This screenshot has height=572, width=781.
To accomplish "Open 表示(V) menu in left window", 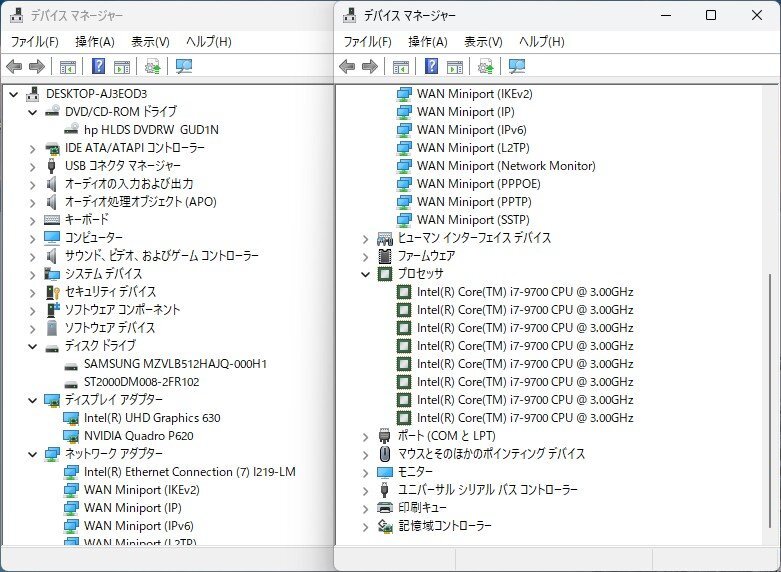I will tap(150, 41).
